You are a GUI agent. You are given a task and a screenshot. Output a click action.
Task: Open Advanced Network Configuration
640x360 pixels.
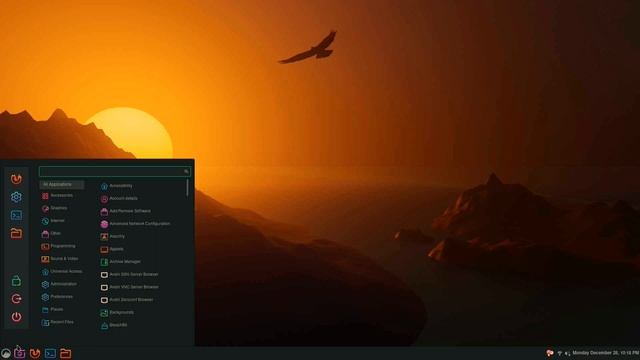(136, 224)
